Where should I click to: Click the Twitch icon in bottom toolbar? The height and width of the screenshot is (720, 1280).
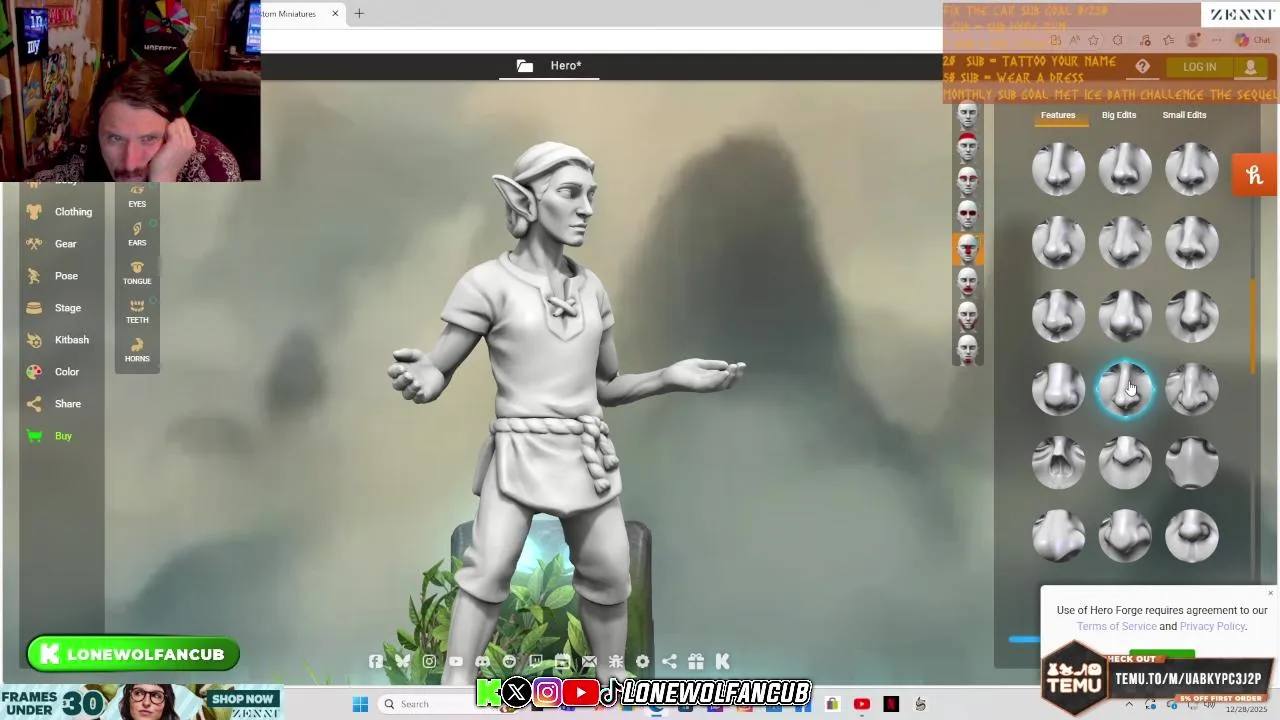point(536,661)
